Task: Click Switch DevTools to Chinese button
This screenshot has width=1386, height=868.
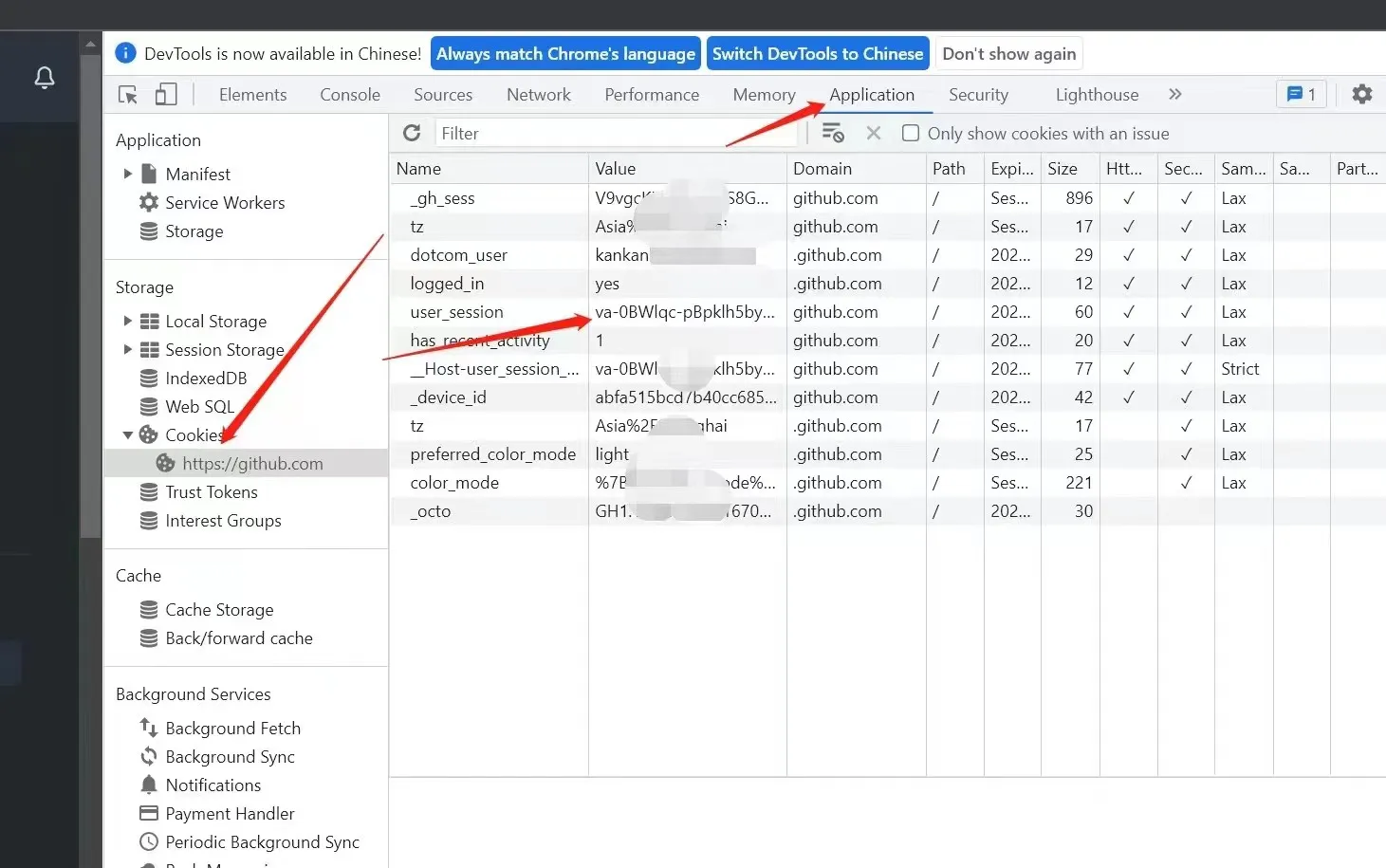Action: 818,54
